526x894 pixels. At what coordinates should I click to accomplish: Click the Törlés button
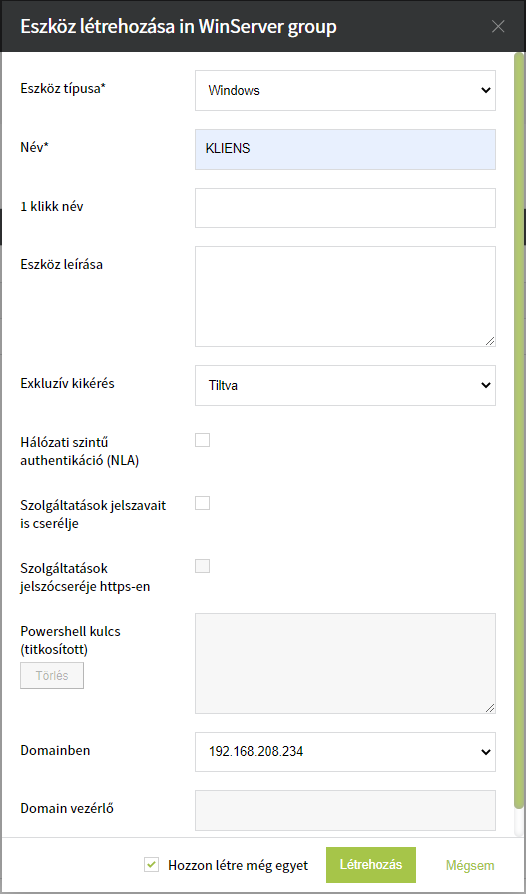coord(52,676)
